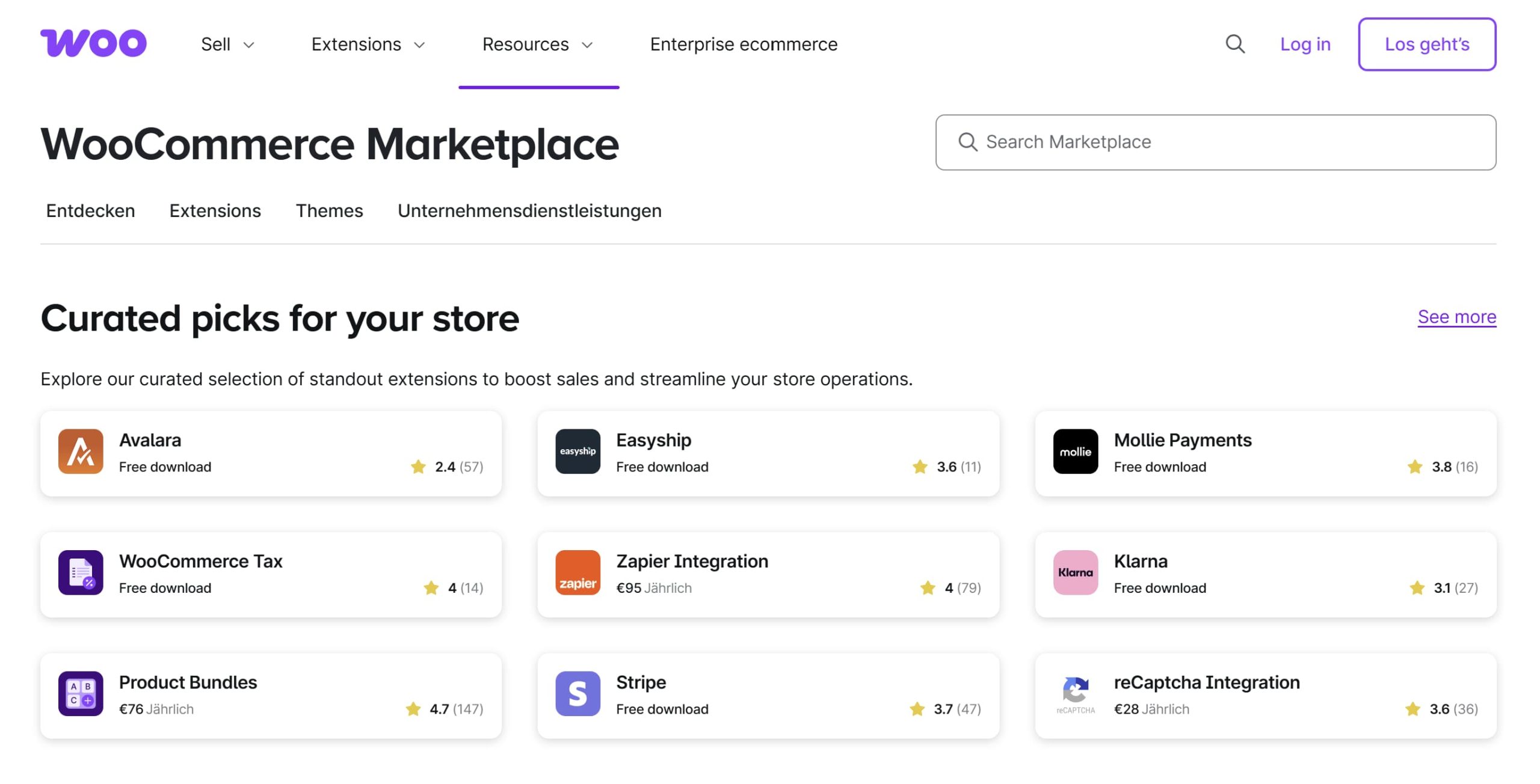The width and height of the screenshot is (1540, 784).
Task: Expand the Sell menu chevron
Action: click(248, 45)
